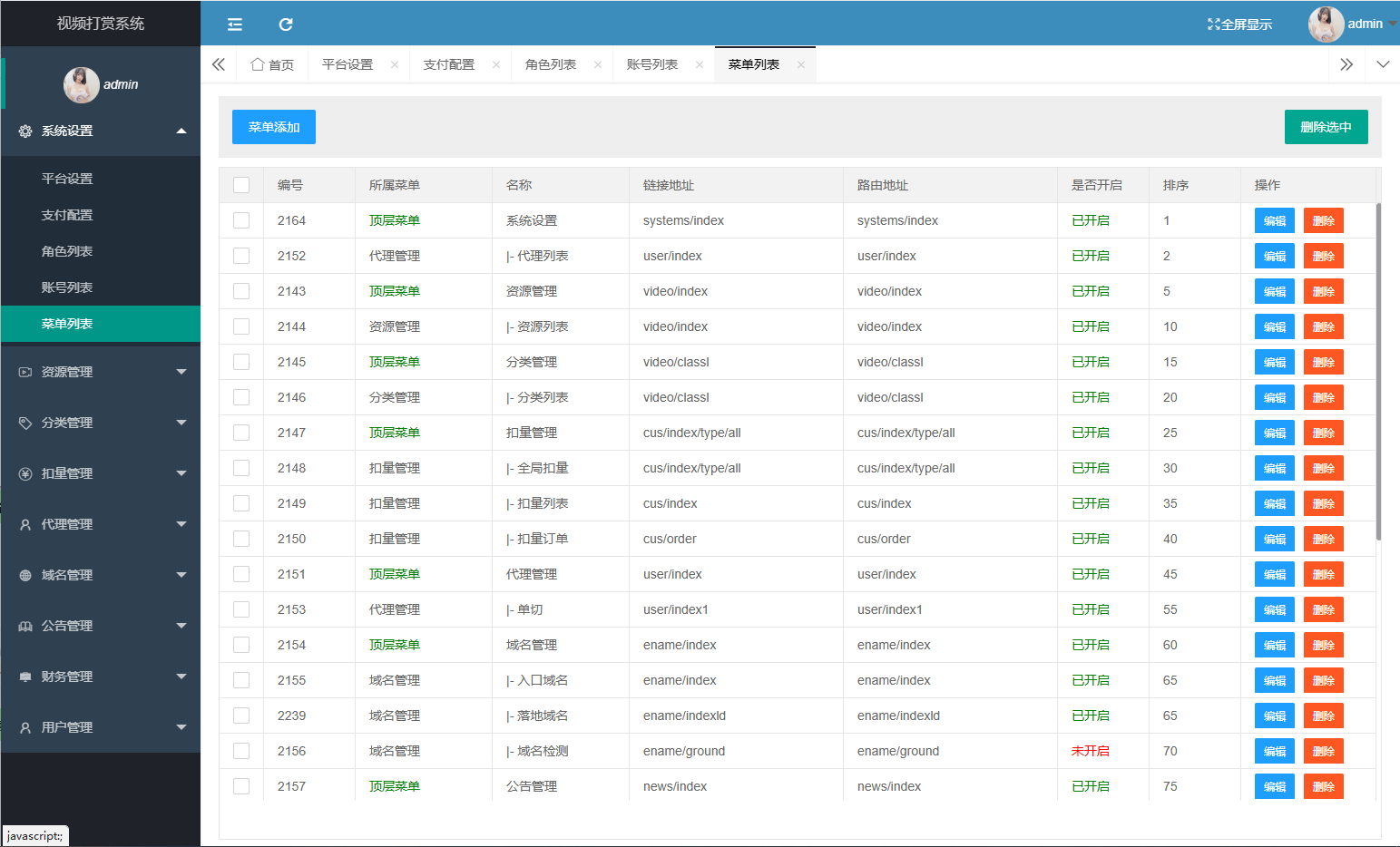Open the tab options dropdown chevron
The image size is (1400, 847).
[x=1383, y=64]
